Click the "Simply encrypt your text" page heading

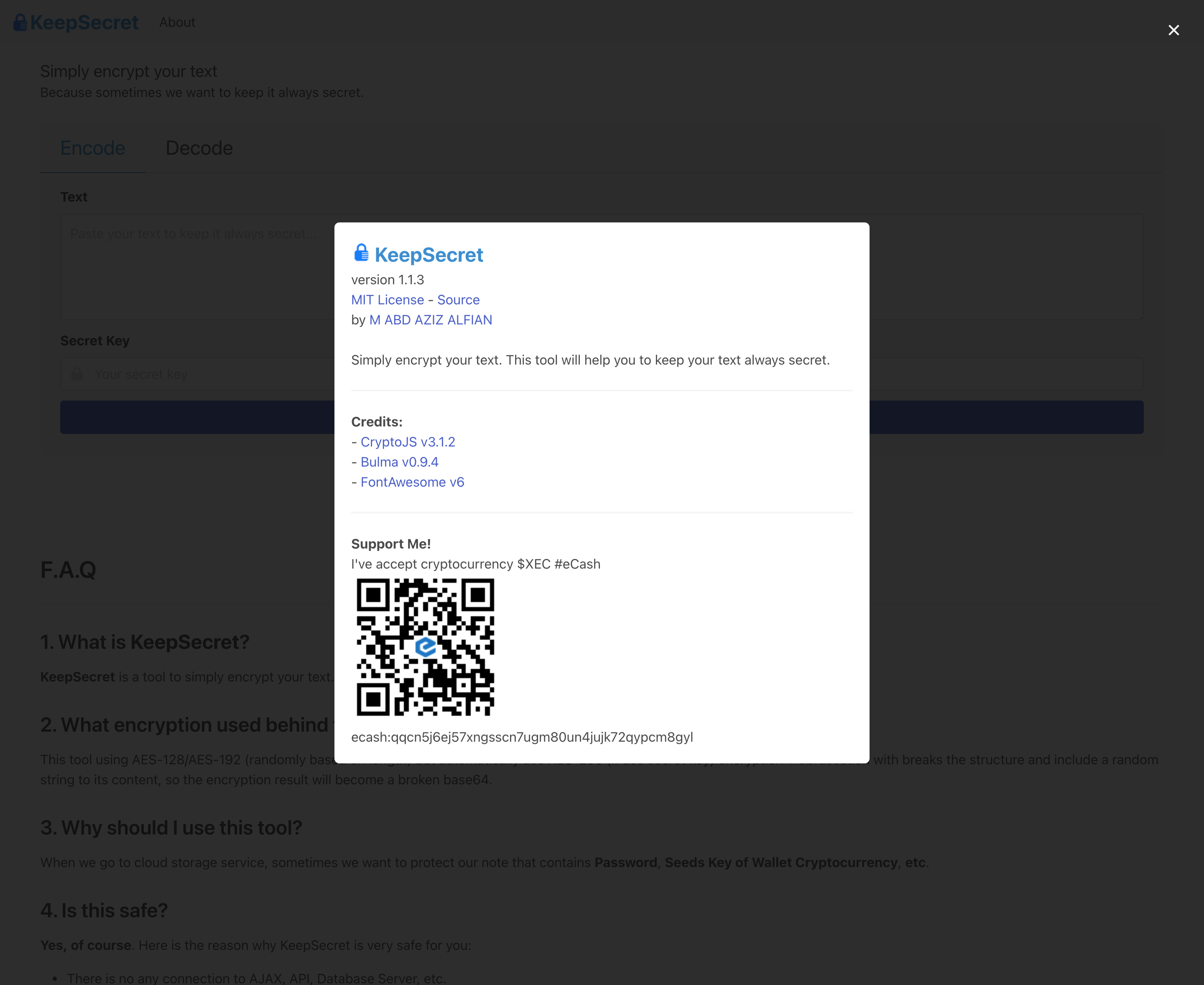tap(128, 71)
